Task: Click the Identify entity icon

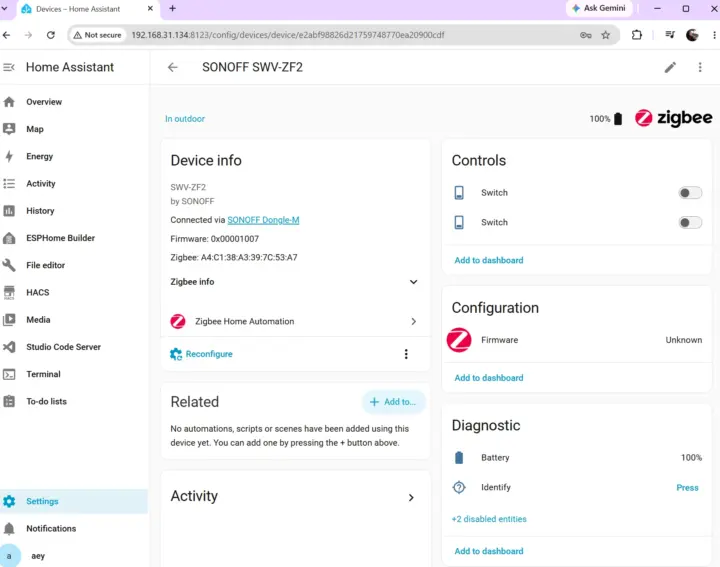Action: pyautogui.click(x=459, y=488)
